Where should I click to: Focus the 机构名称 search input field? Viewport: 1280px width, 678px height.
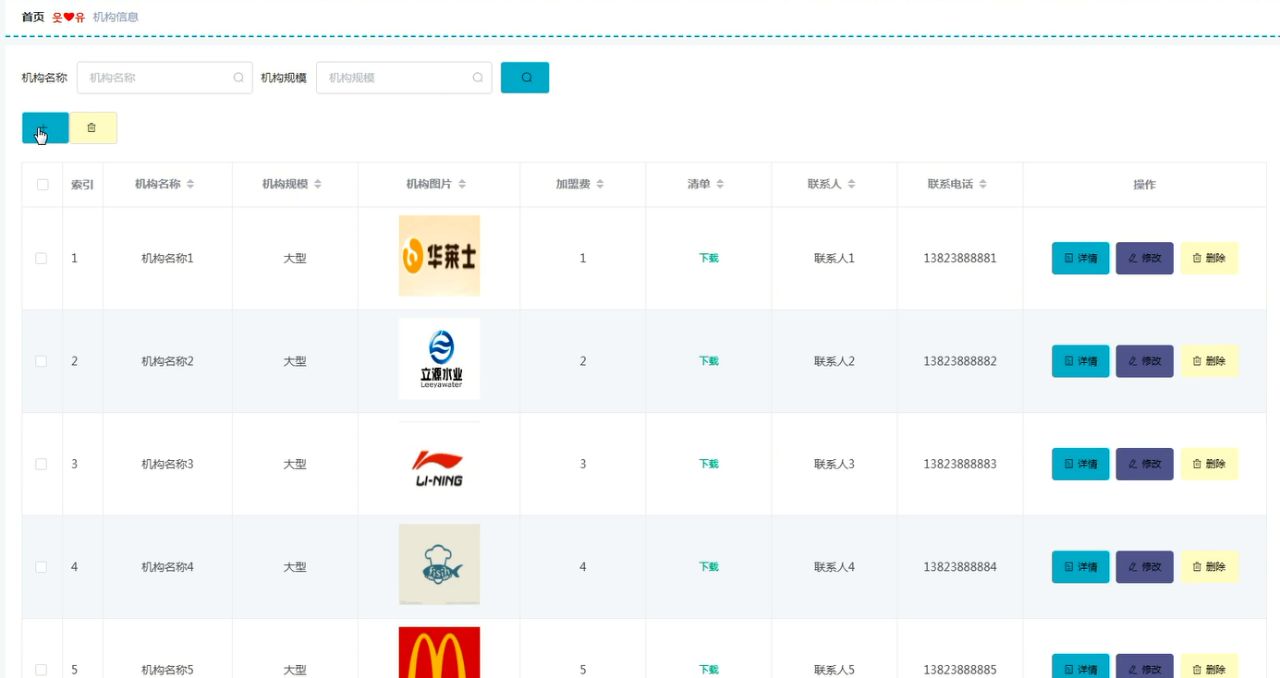click(165, 78)
